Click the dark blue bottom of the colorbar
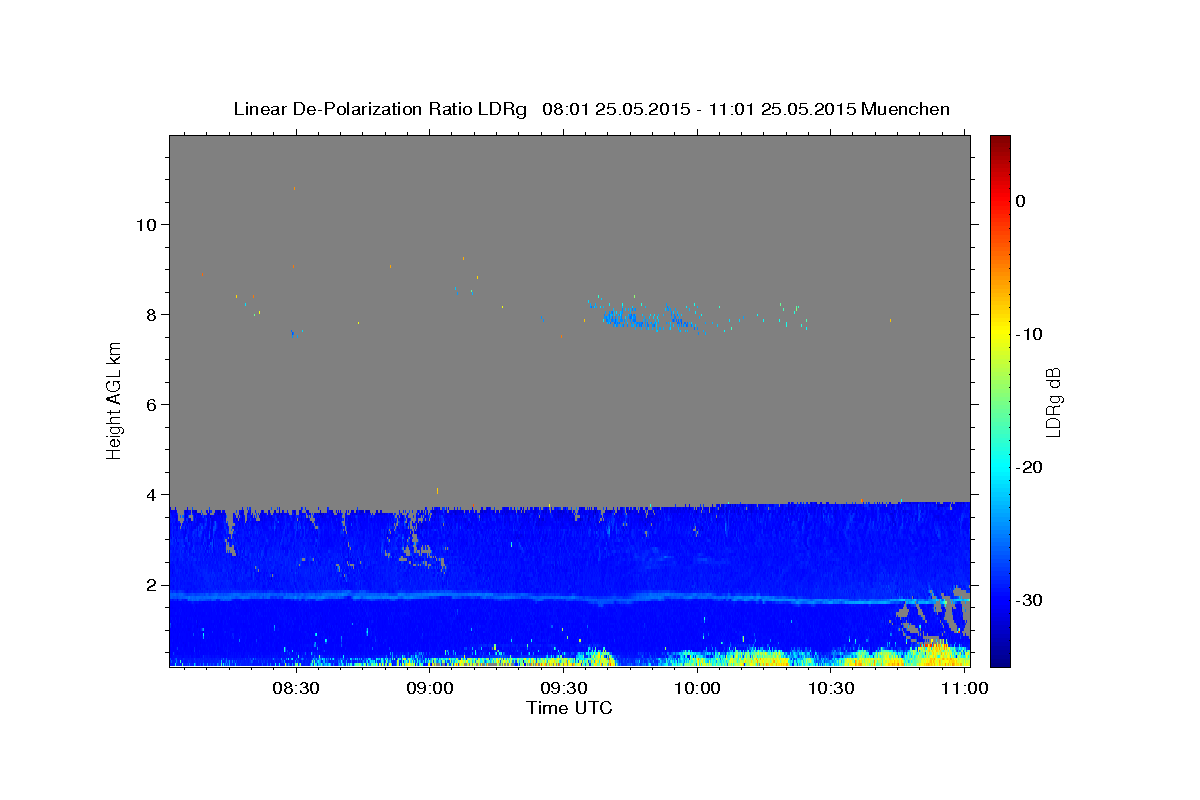The image size is (1200, 800). [x=1000, y=655]
